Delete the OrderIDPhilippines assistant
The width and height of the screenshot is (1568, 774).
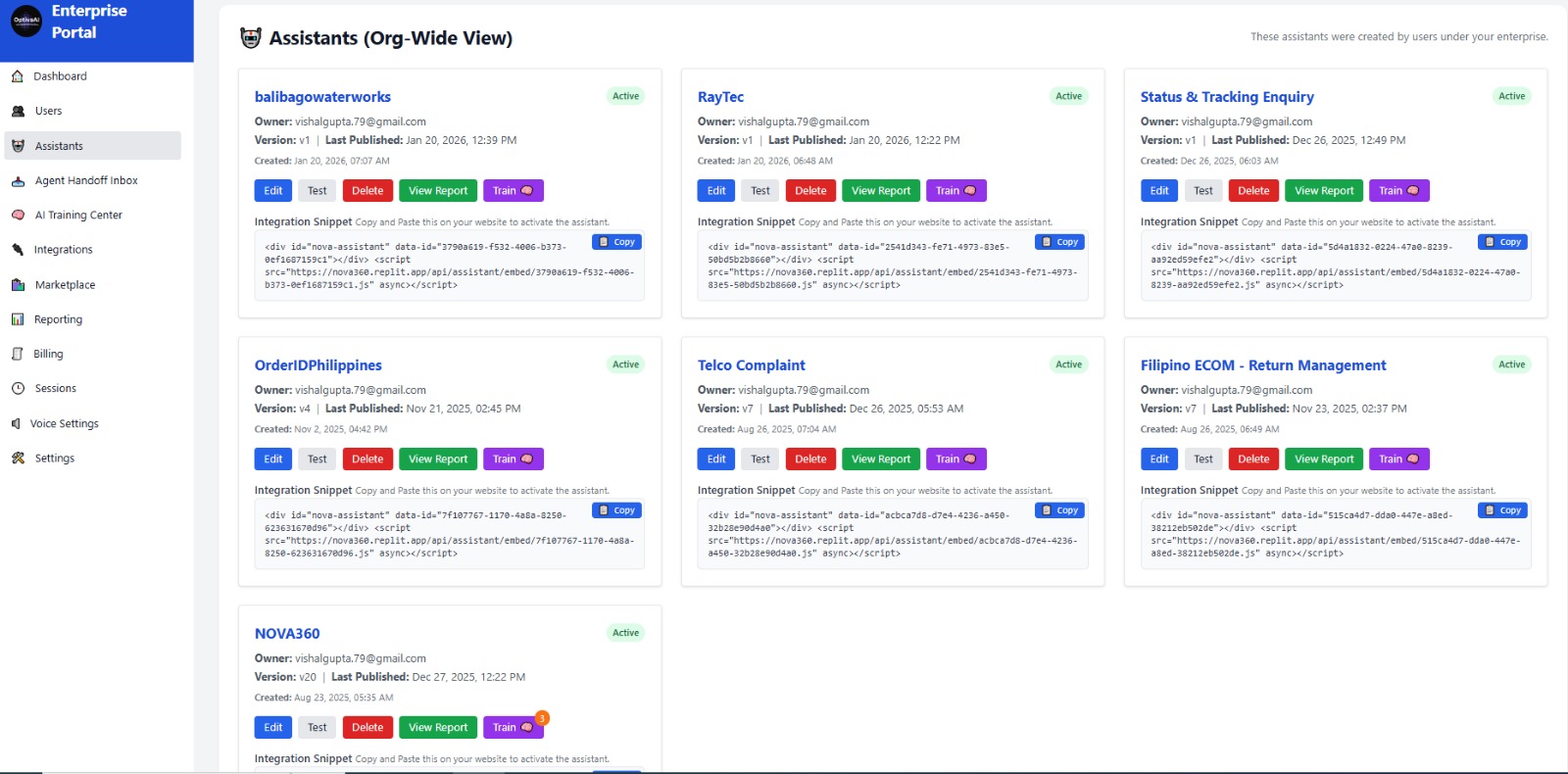point(367,460)
